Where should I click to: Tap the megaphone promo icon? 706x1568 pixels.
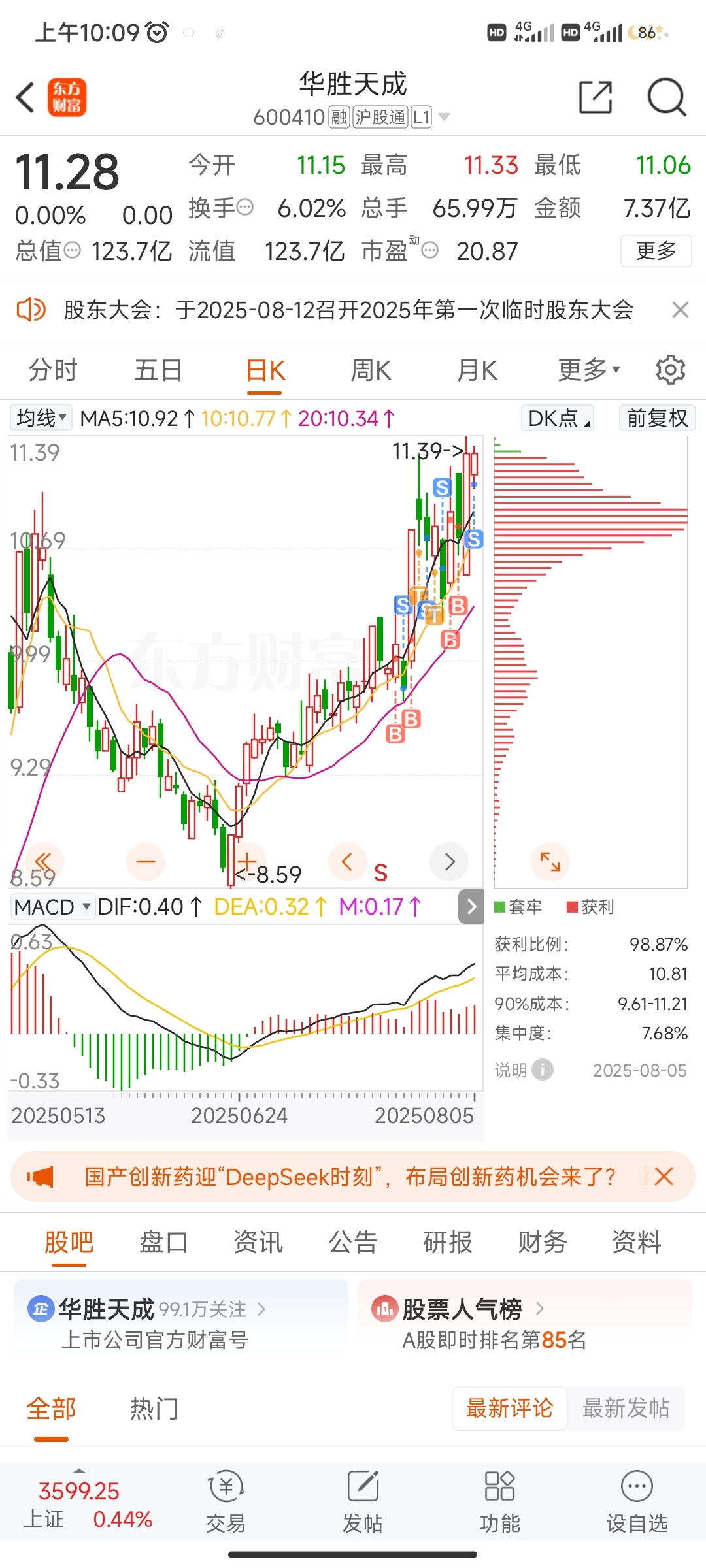41,1177
